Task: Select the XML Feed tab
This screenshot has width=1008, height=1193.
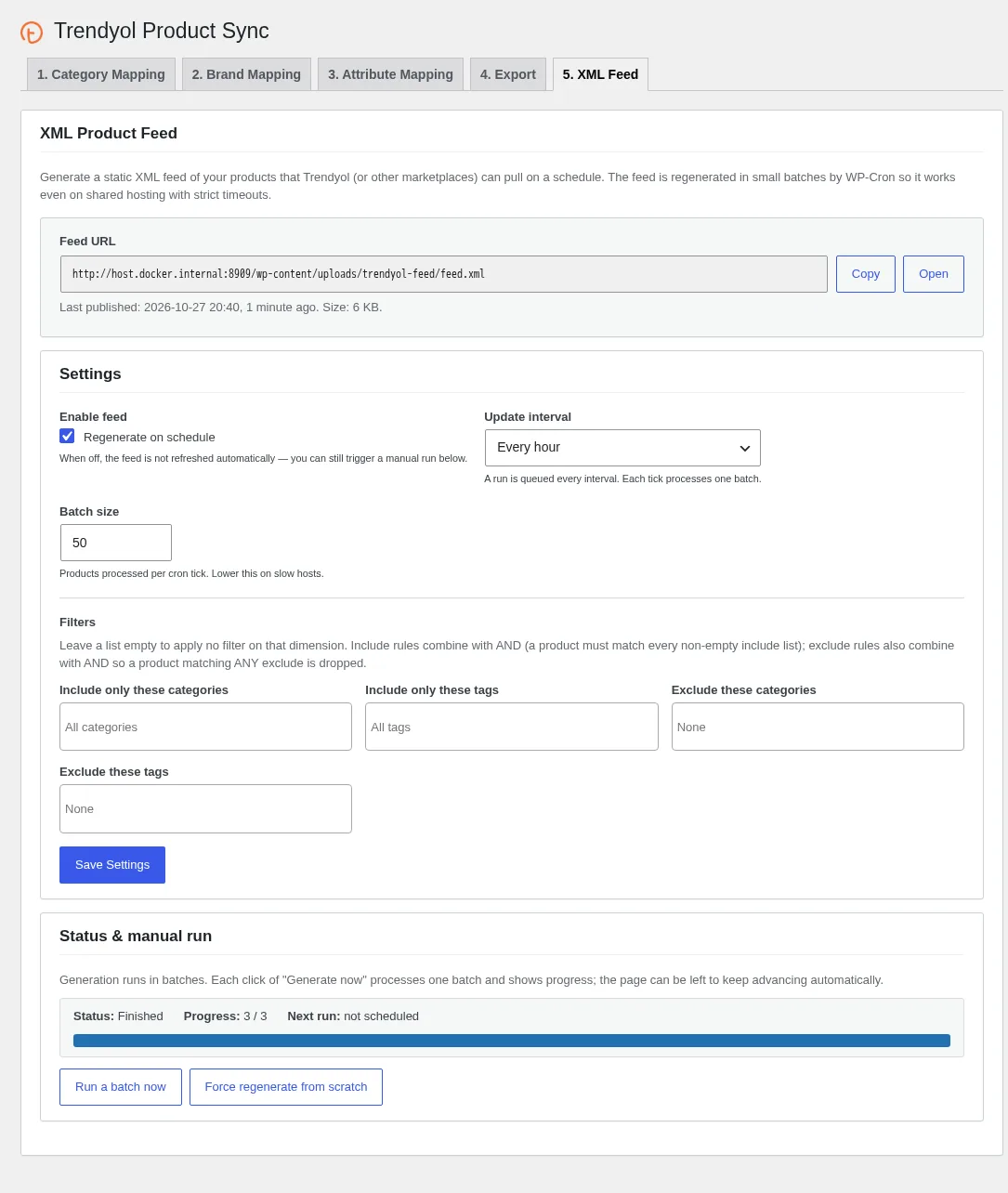Action: pos(600,74)
